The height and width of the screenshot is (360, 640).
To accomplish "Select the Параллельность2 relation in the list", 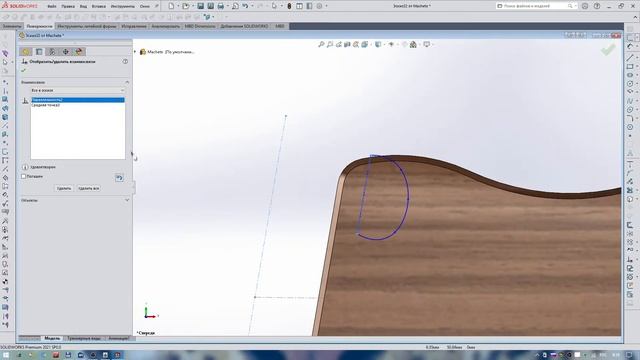I will click(x=78, y=100).
